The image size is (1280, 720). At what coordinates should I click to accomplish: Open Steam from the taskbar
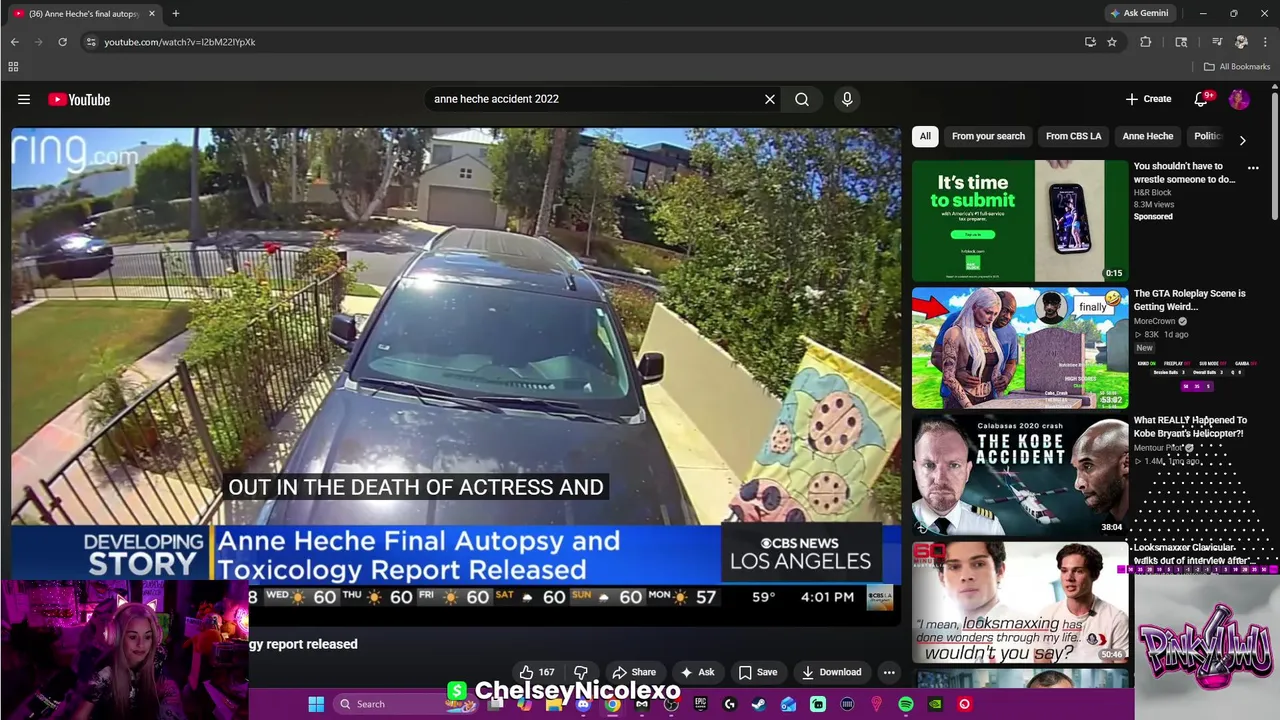click(759, 704)
